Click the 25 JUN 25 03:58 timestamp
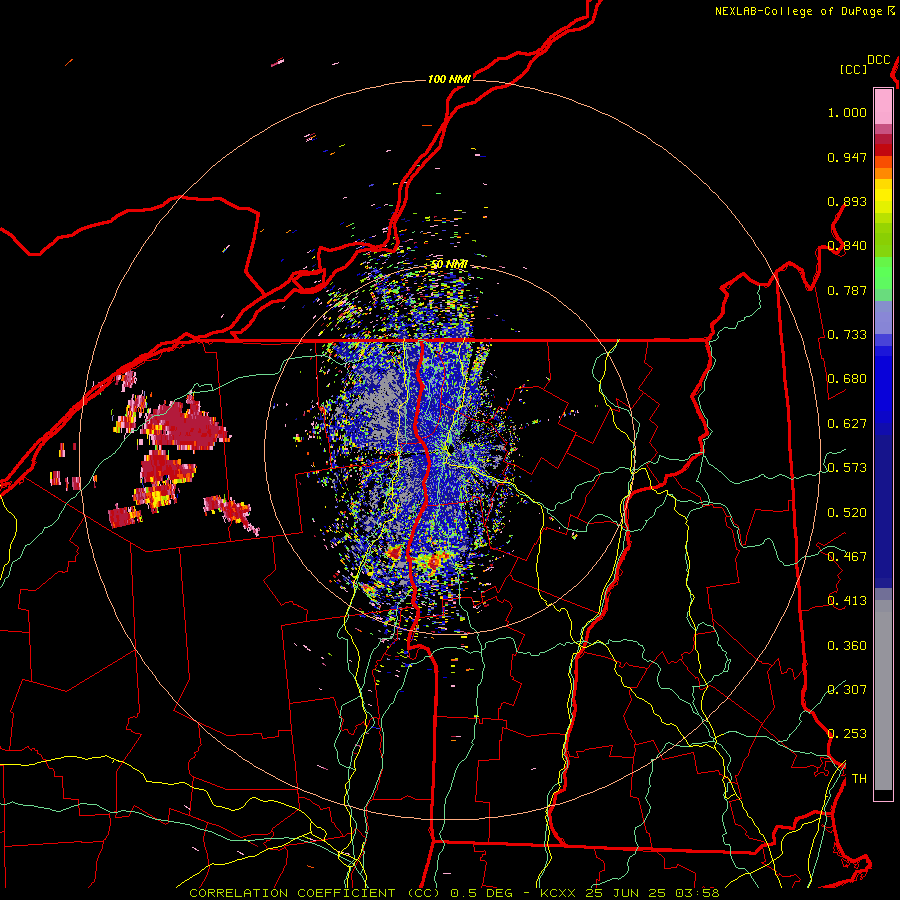Image resolution: width=900 pixels, height=900 pixels. [x=652, y=893]
